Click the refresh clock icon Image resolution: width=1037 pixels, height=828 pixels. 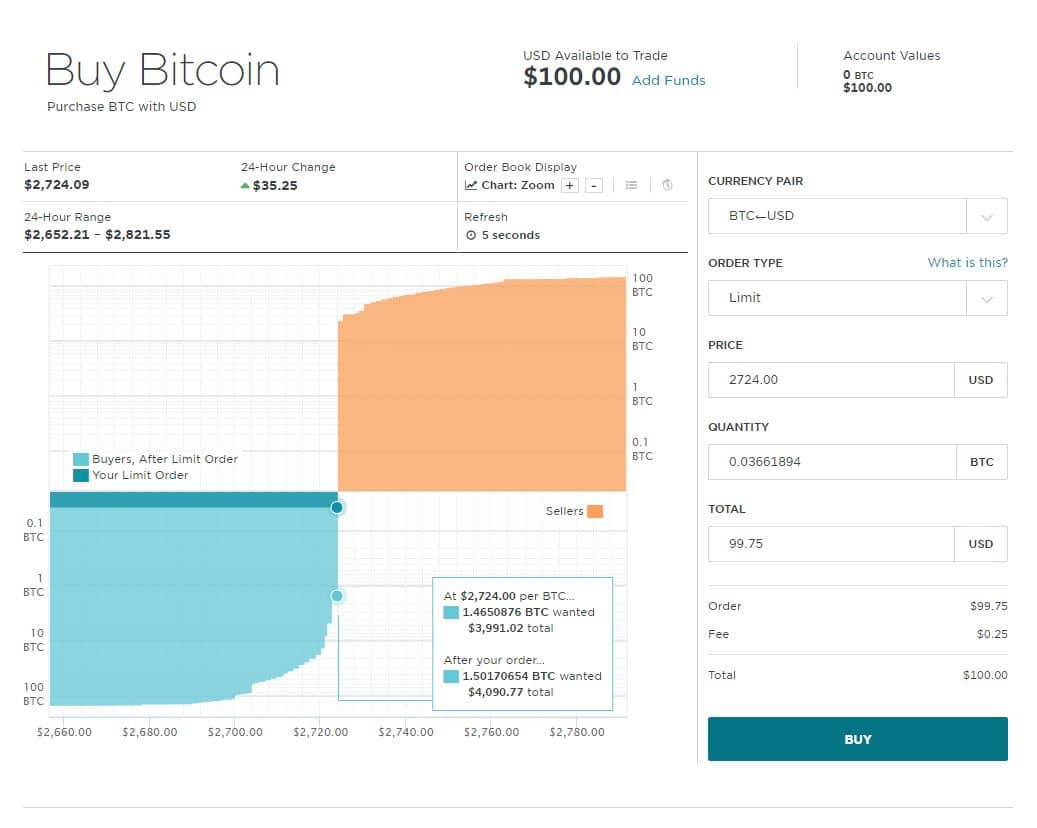(471, 234)
